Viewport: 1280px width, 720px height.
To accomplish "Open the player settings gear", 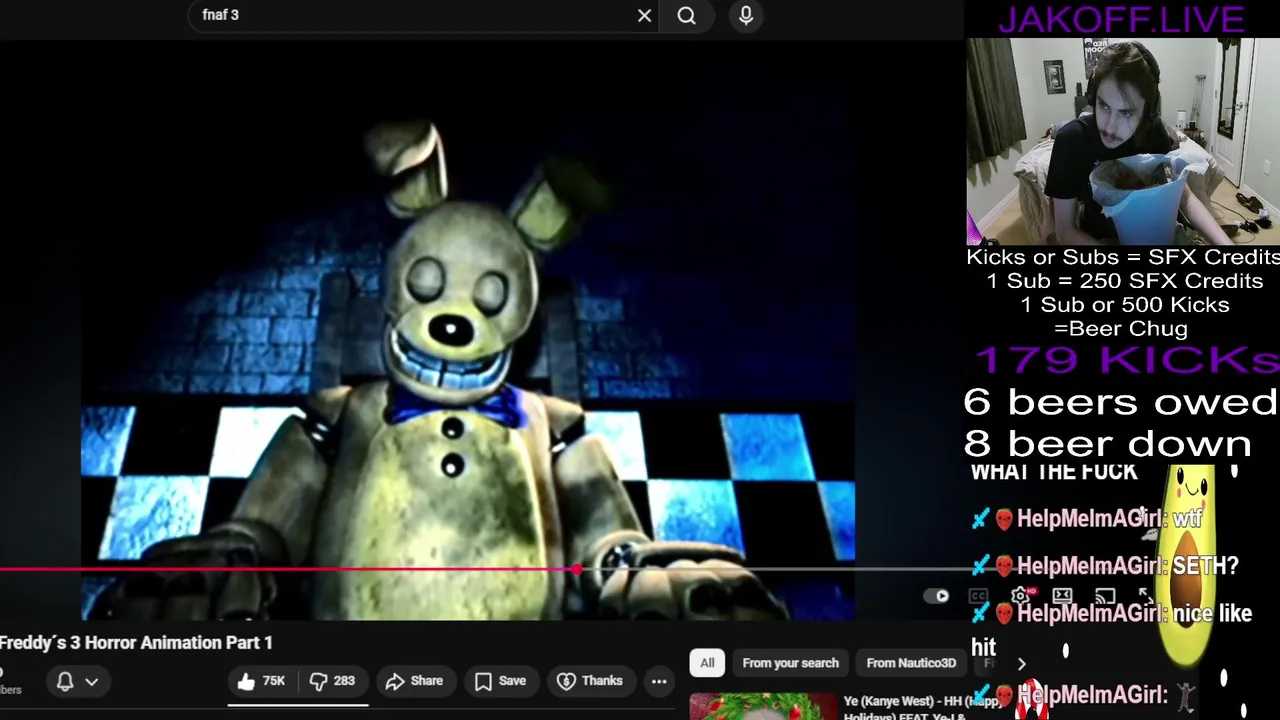I will (x=1020, y=596).
